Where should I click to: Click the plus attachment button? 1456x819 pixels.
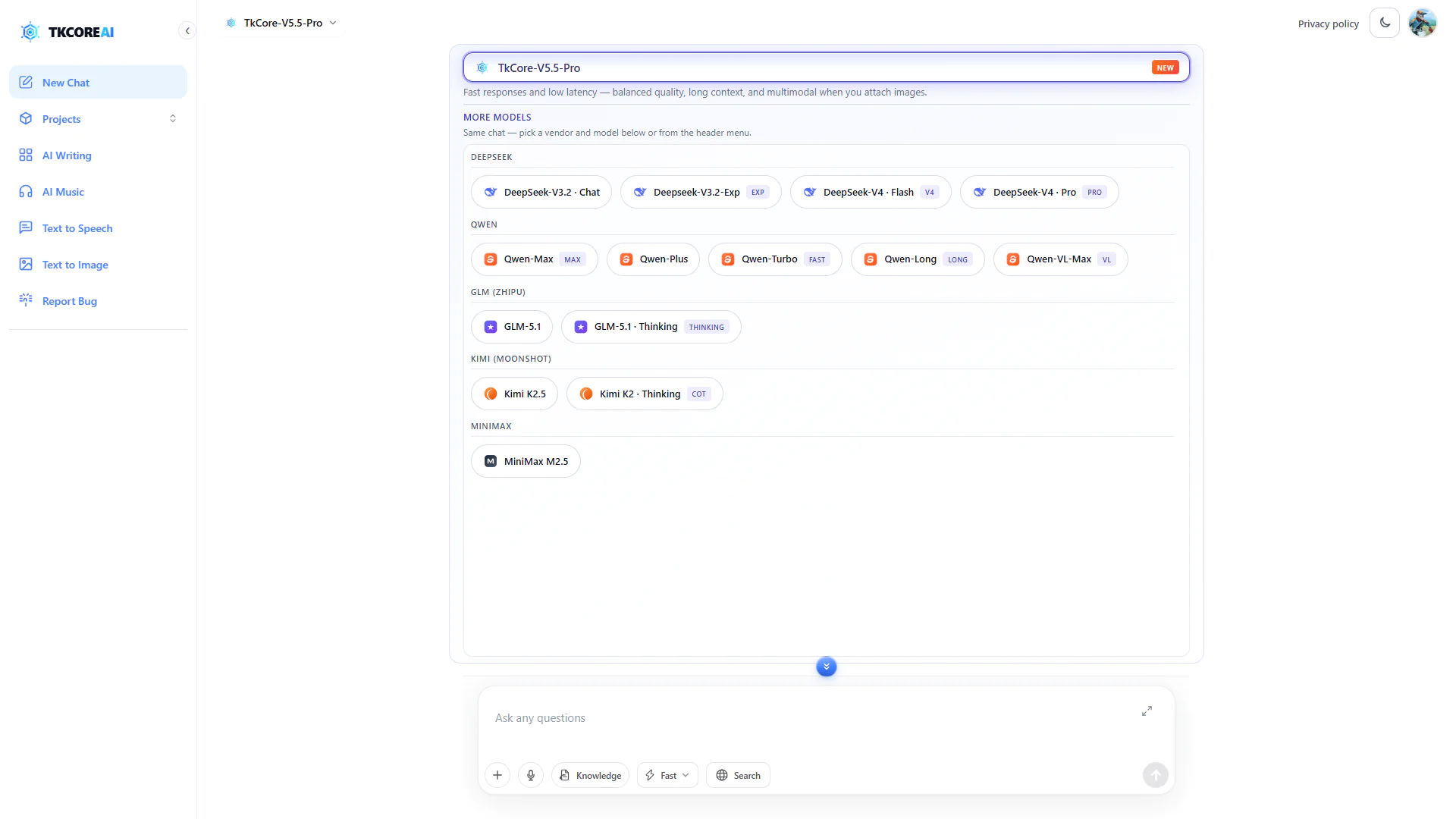pyautogui.click(x=497, y=775)
